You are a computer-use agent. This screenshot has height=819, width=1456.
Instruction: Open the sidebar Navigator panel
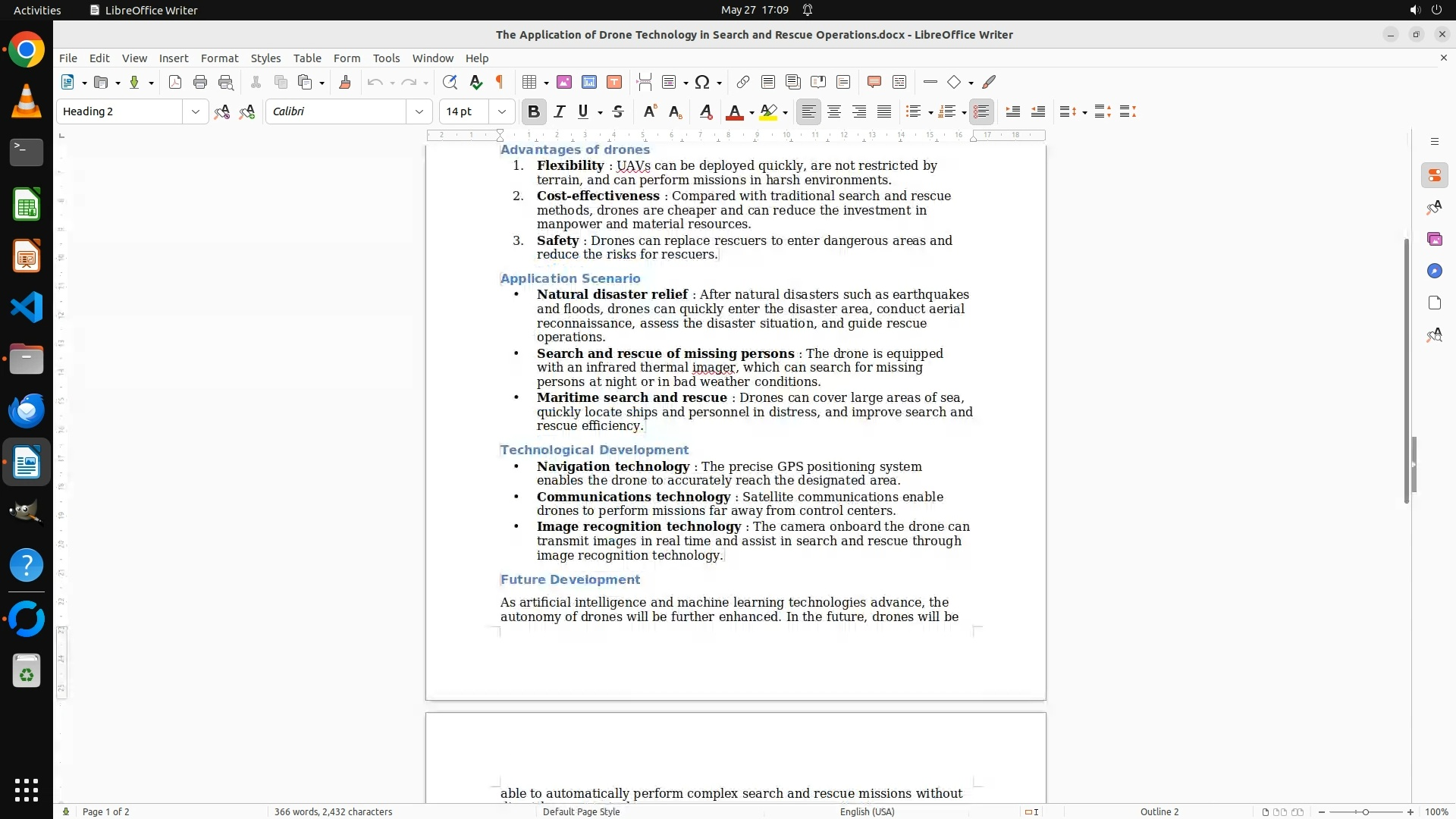click(x=1434, y=271)
